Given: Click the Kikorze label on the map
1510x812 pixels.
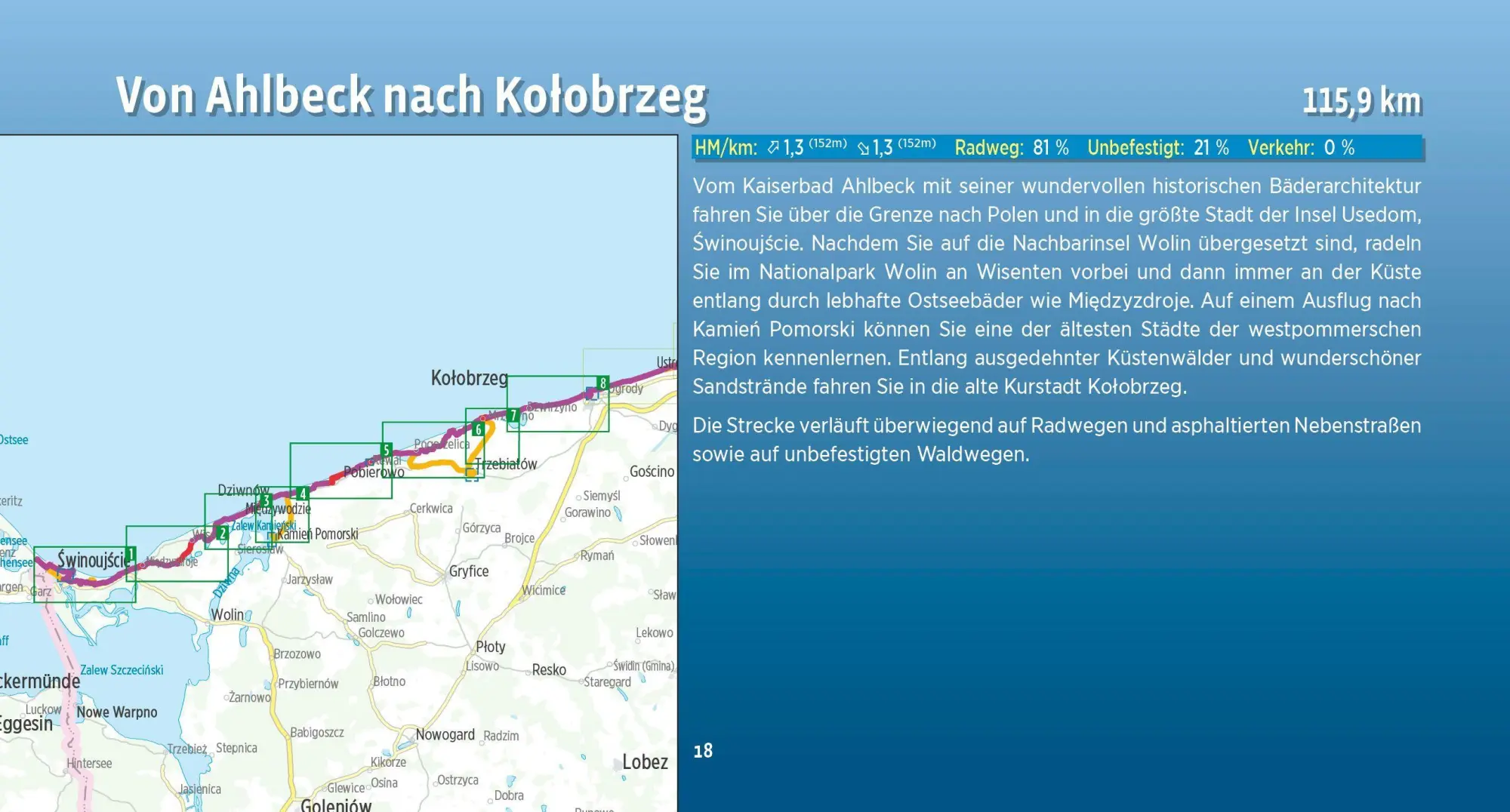Looking at the screenshot, I should (x=388, y=762).
